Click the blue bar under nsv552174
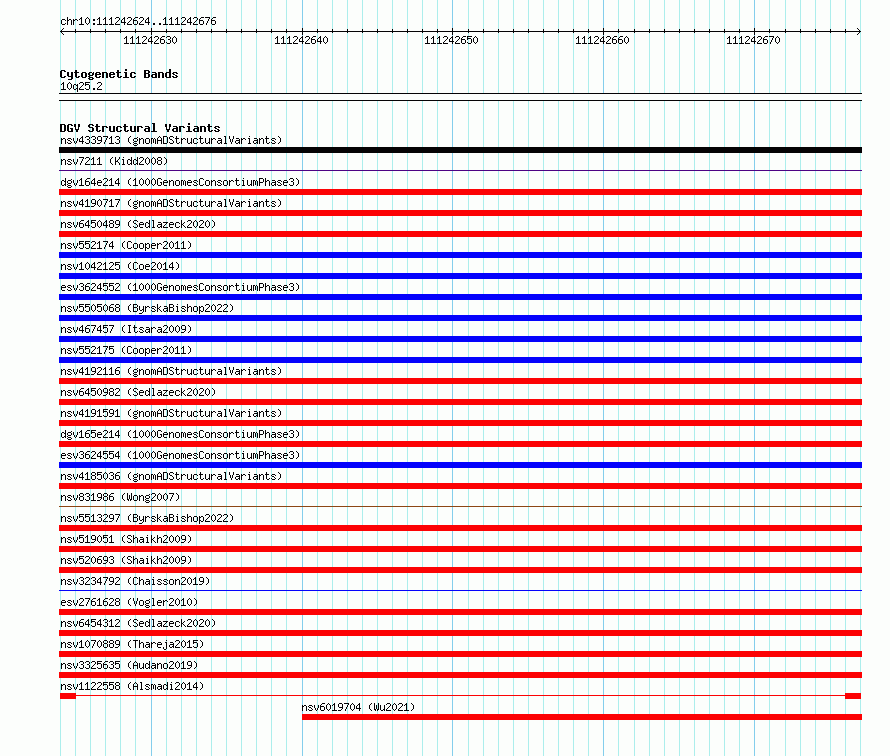Image resolution: width=890 pixels, height=756 pixels. (460, 255)
